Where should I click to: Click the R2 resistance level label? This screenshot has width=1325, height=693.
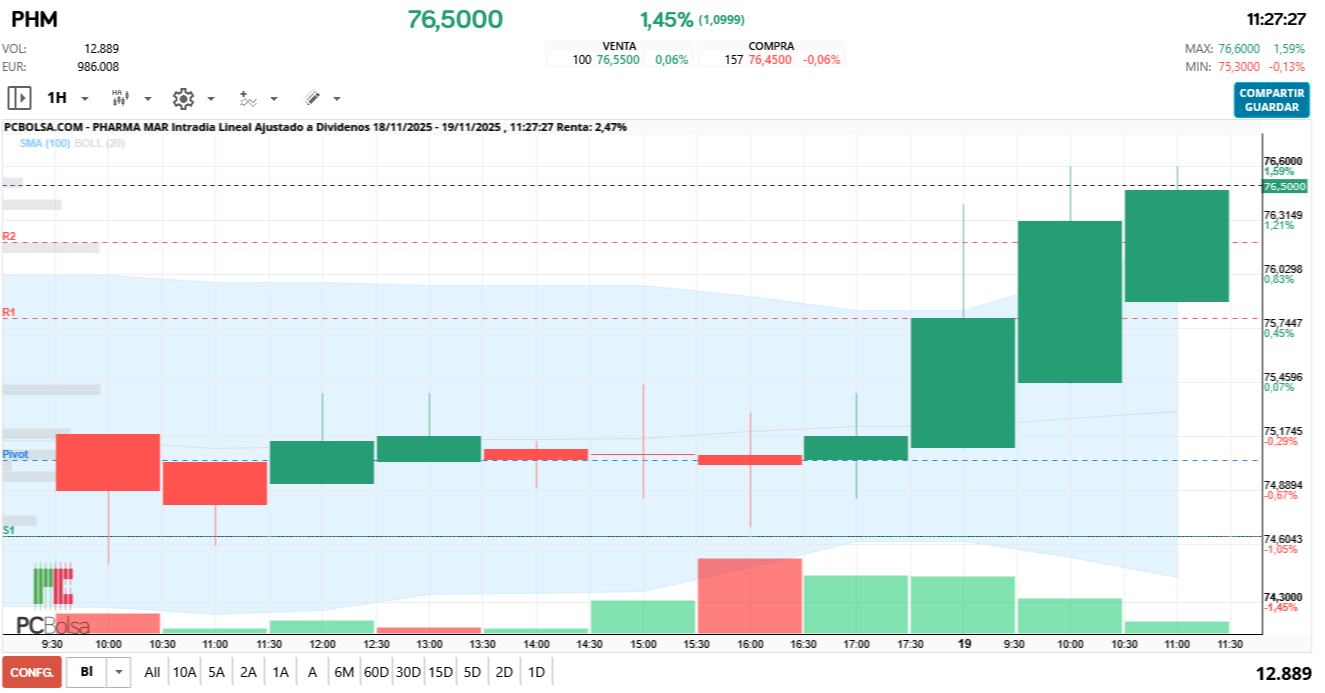(x=9, y=236)
